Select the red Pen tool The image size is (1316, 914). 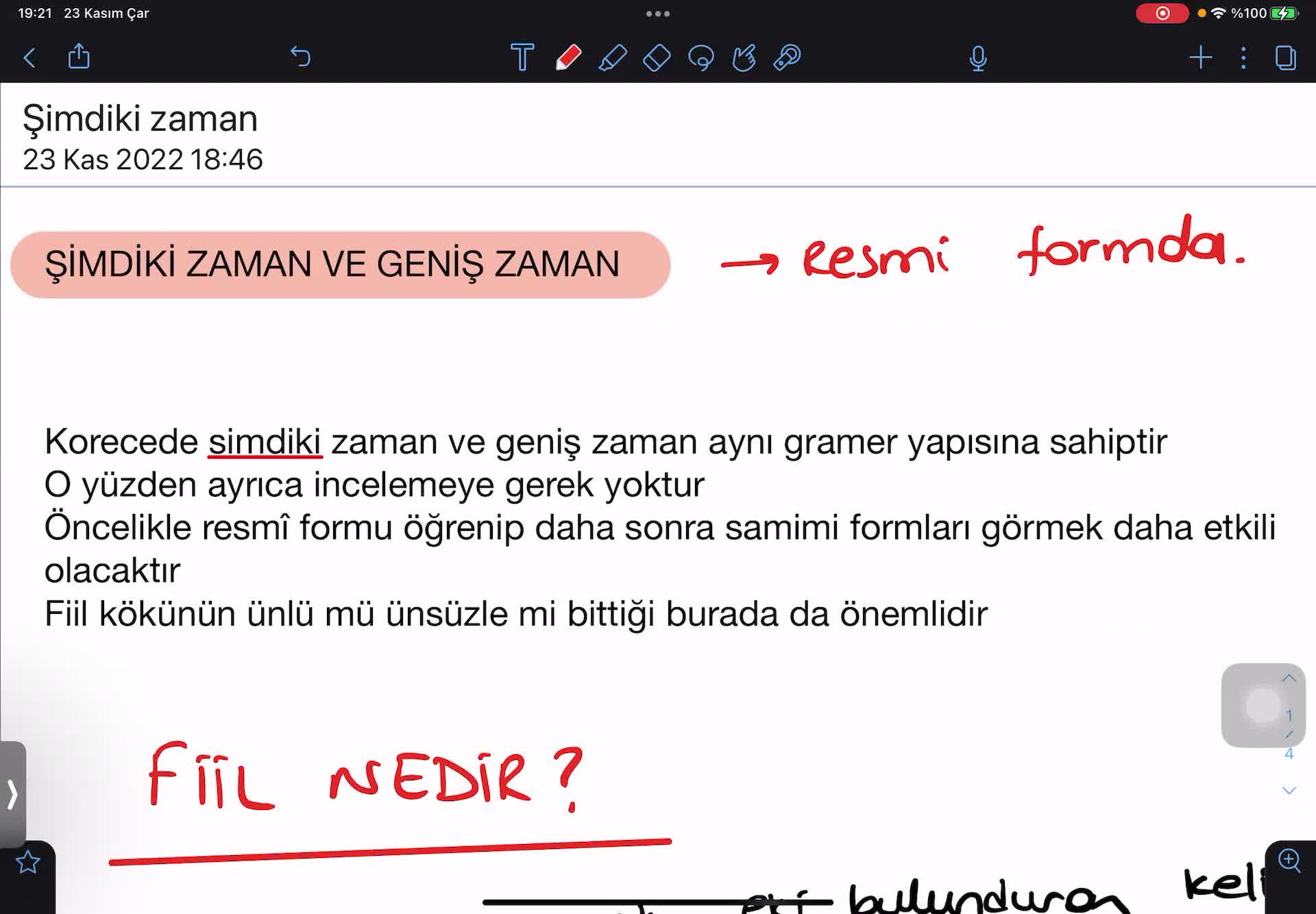[x=568, y=58]
